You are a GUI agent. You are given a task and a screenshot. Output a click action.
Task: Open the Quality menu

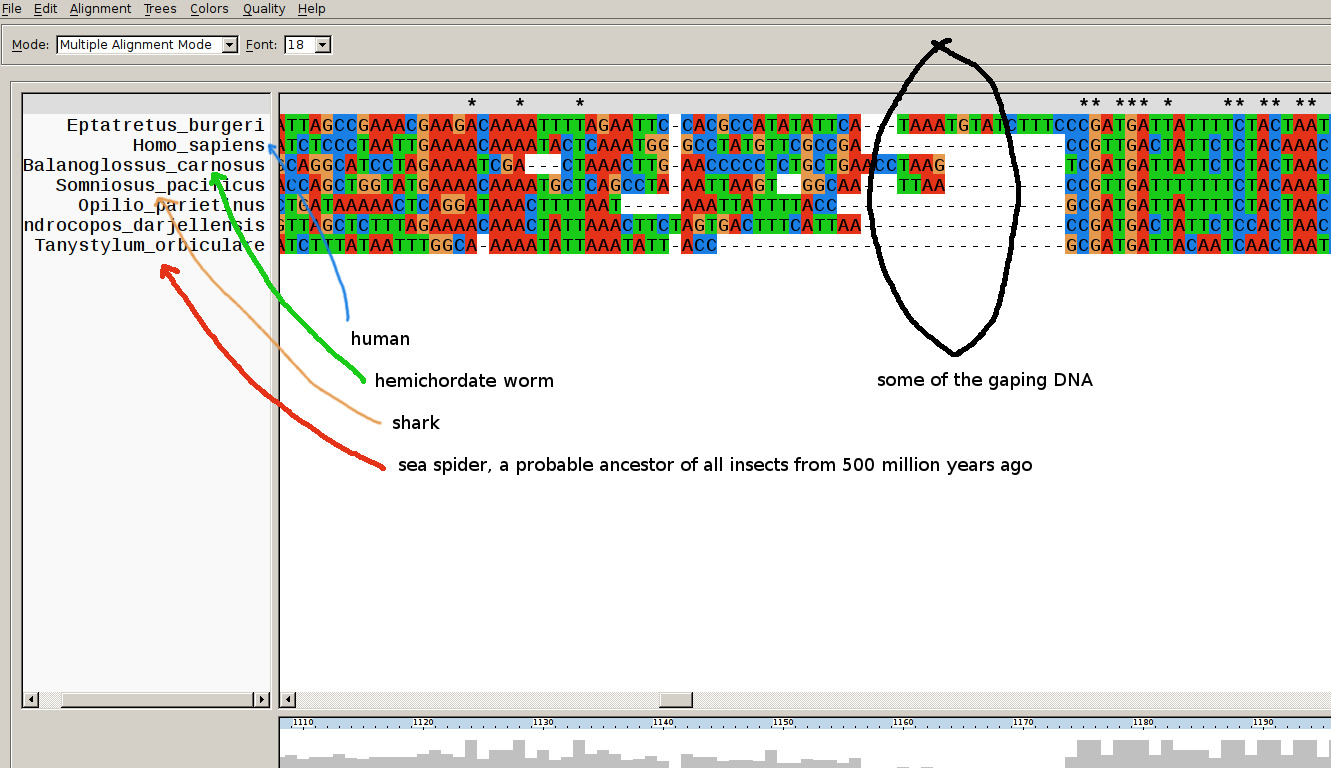pyautogui.click(x=264, y=9)
